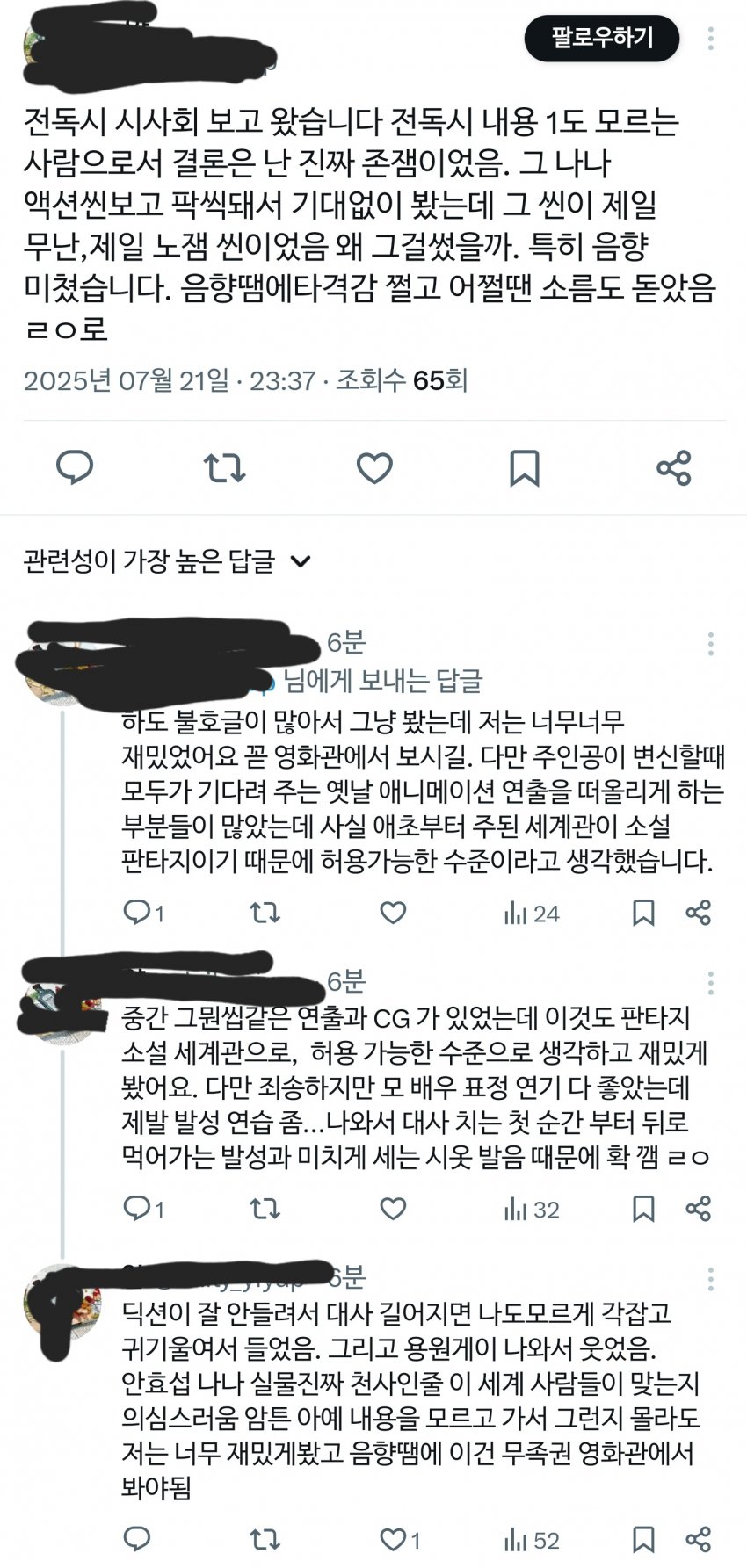The width and height of the screenshot is (747, 1568).
Task: Like the last reply showing 1 like
Action: [400, 1539]
